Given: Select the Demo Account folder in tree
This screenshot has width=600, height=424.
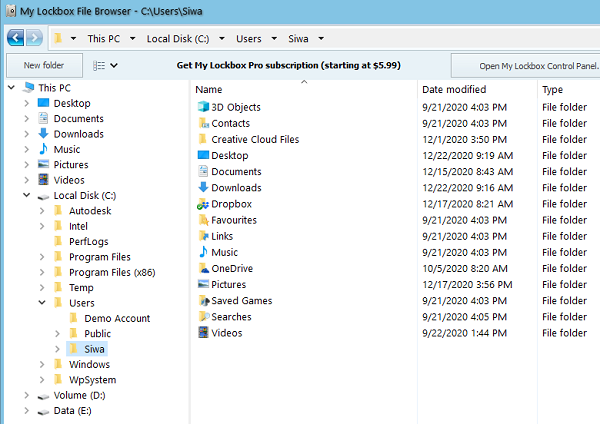Looking at the screenshot, I should tap(117, 318).
